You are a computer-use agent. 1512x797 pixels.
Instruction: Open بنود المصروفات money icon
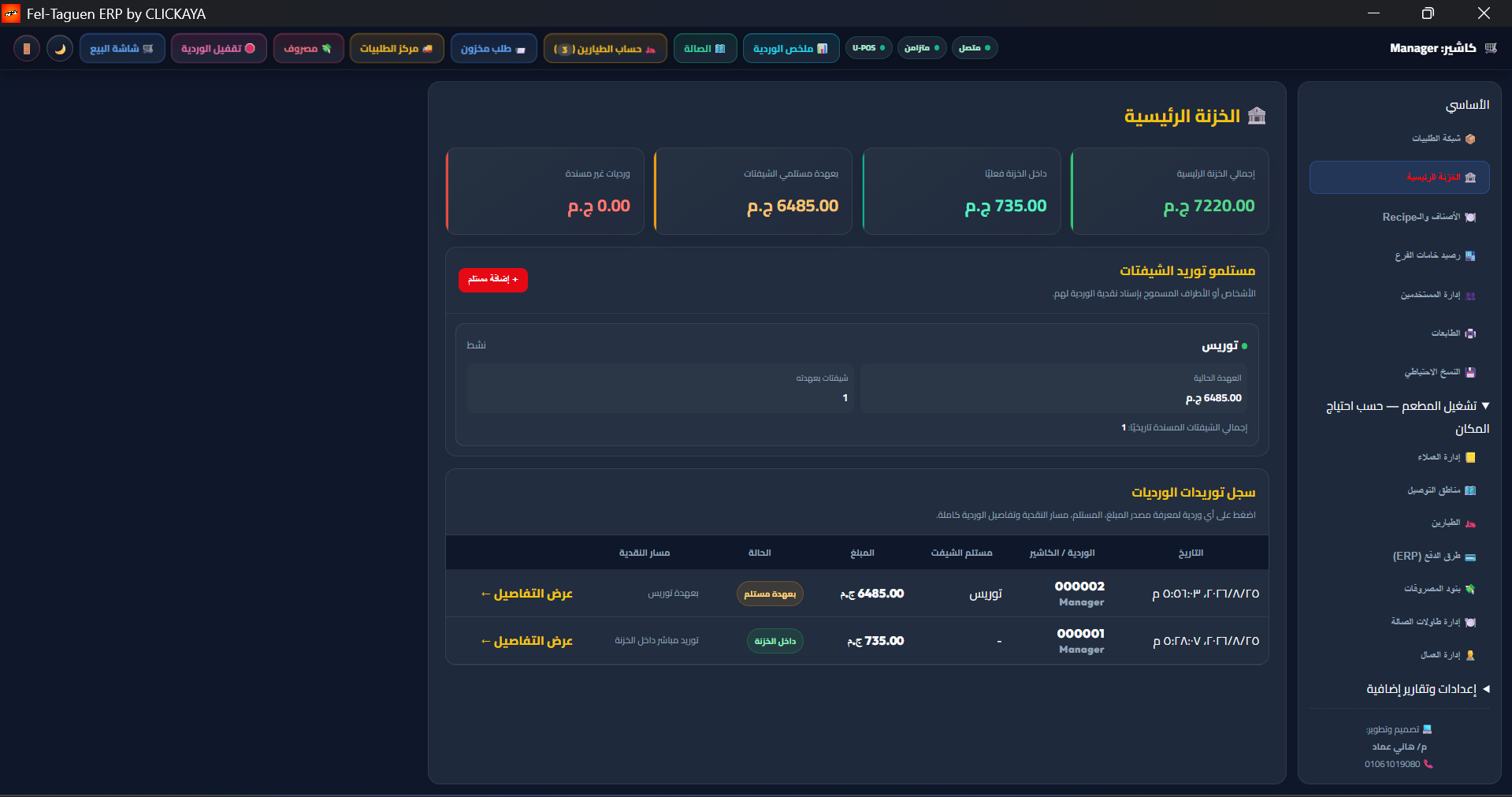(1470, 589)
